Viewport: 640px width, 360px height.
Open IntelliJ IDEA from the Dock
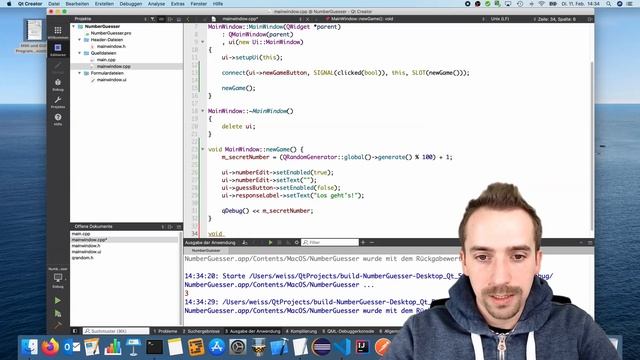coord(362,347)
